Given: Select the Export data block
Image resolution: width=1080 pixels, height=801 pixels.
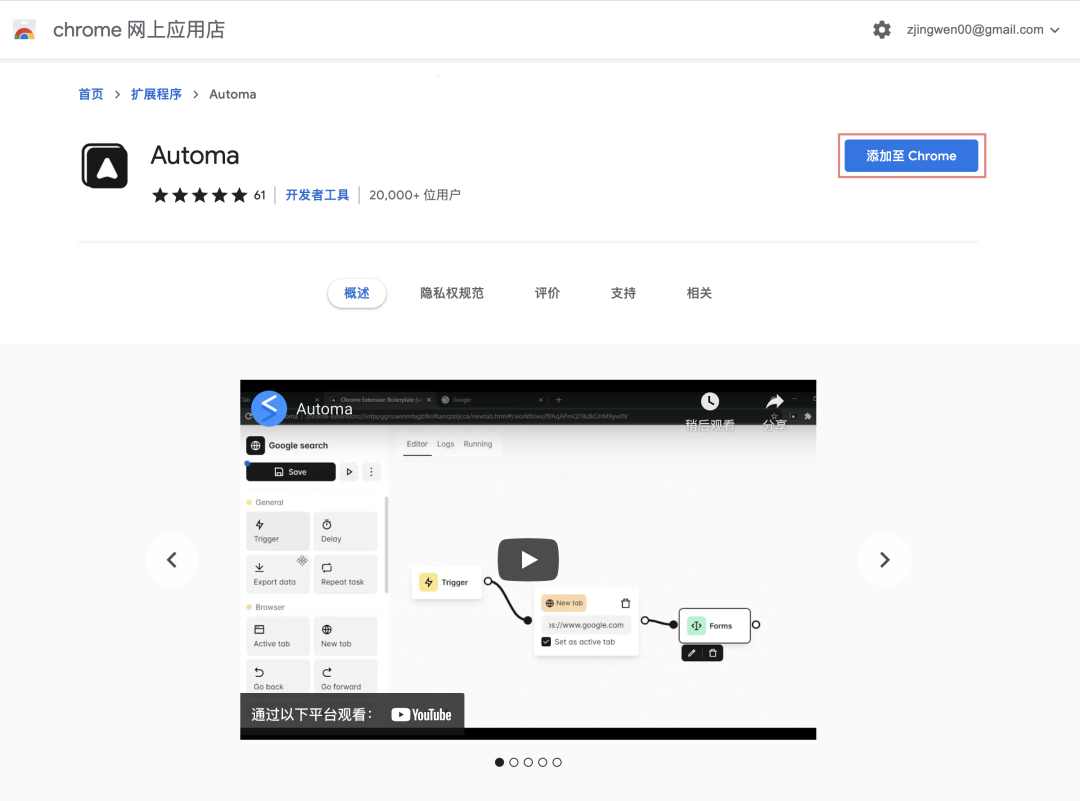Looking at the screenshot, I should [x=278, y=574].
